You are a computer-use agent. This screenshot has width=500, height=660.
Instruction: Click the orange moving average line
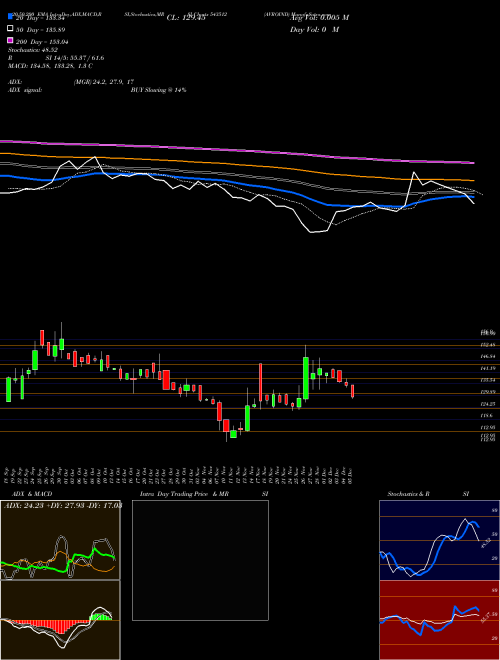tap(236, 165)
